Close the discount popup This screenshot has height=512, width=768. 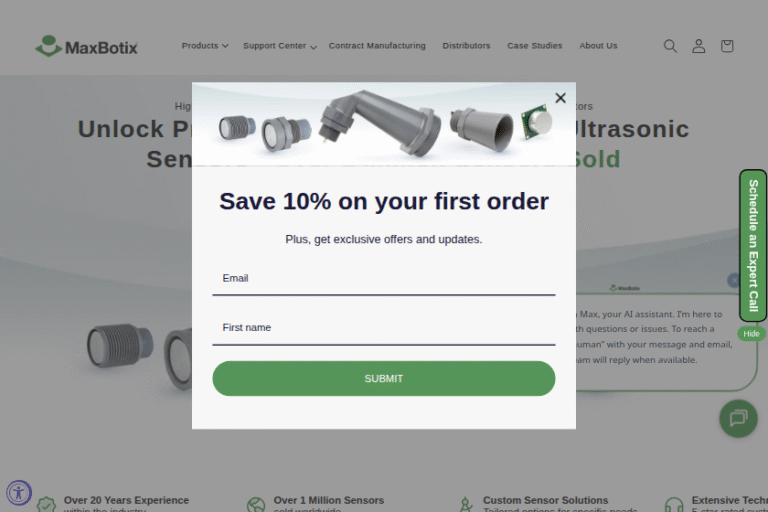[x=560, y=98]
